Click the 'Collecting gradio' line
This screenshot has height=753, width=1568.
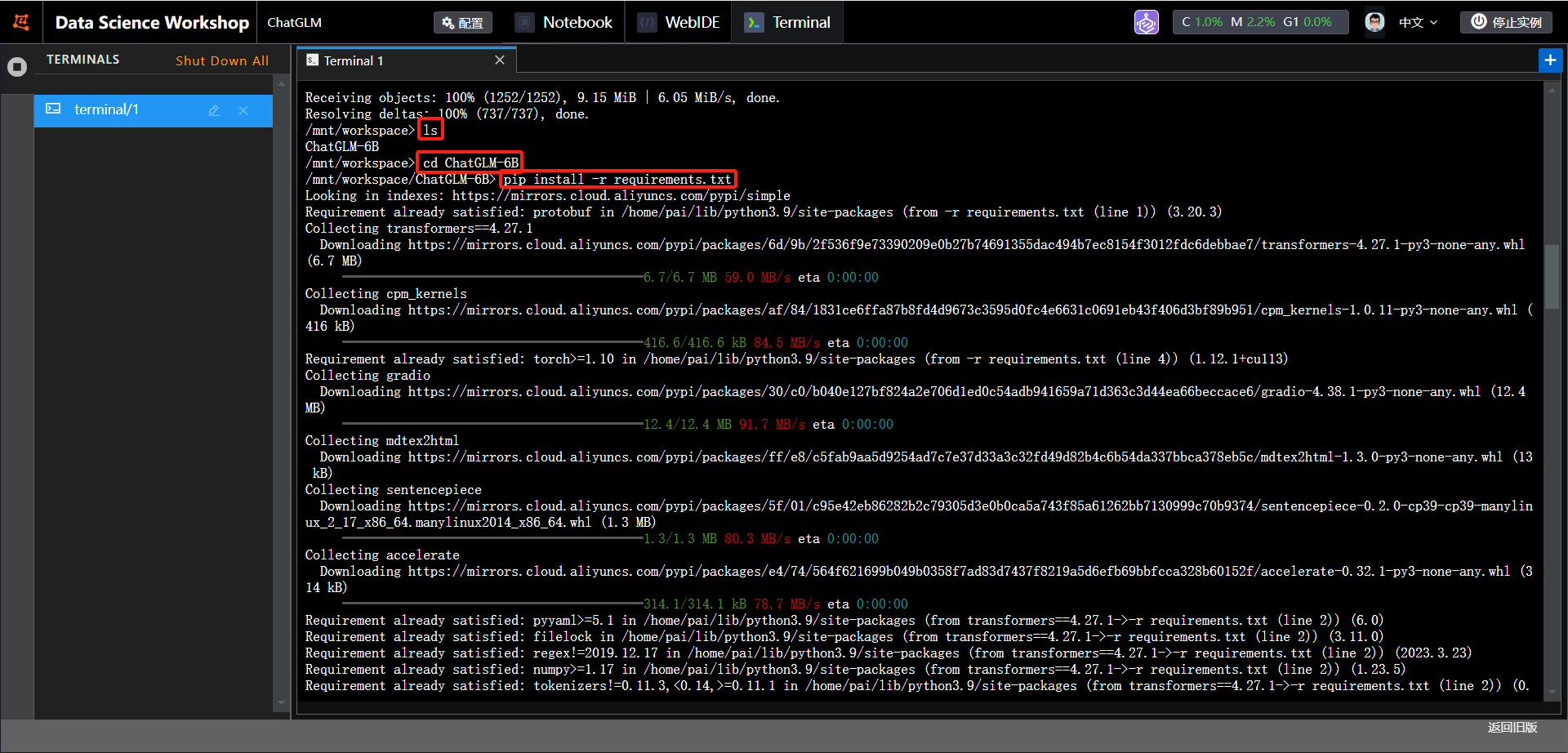coord(367,376)
